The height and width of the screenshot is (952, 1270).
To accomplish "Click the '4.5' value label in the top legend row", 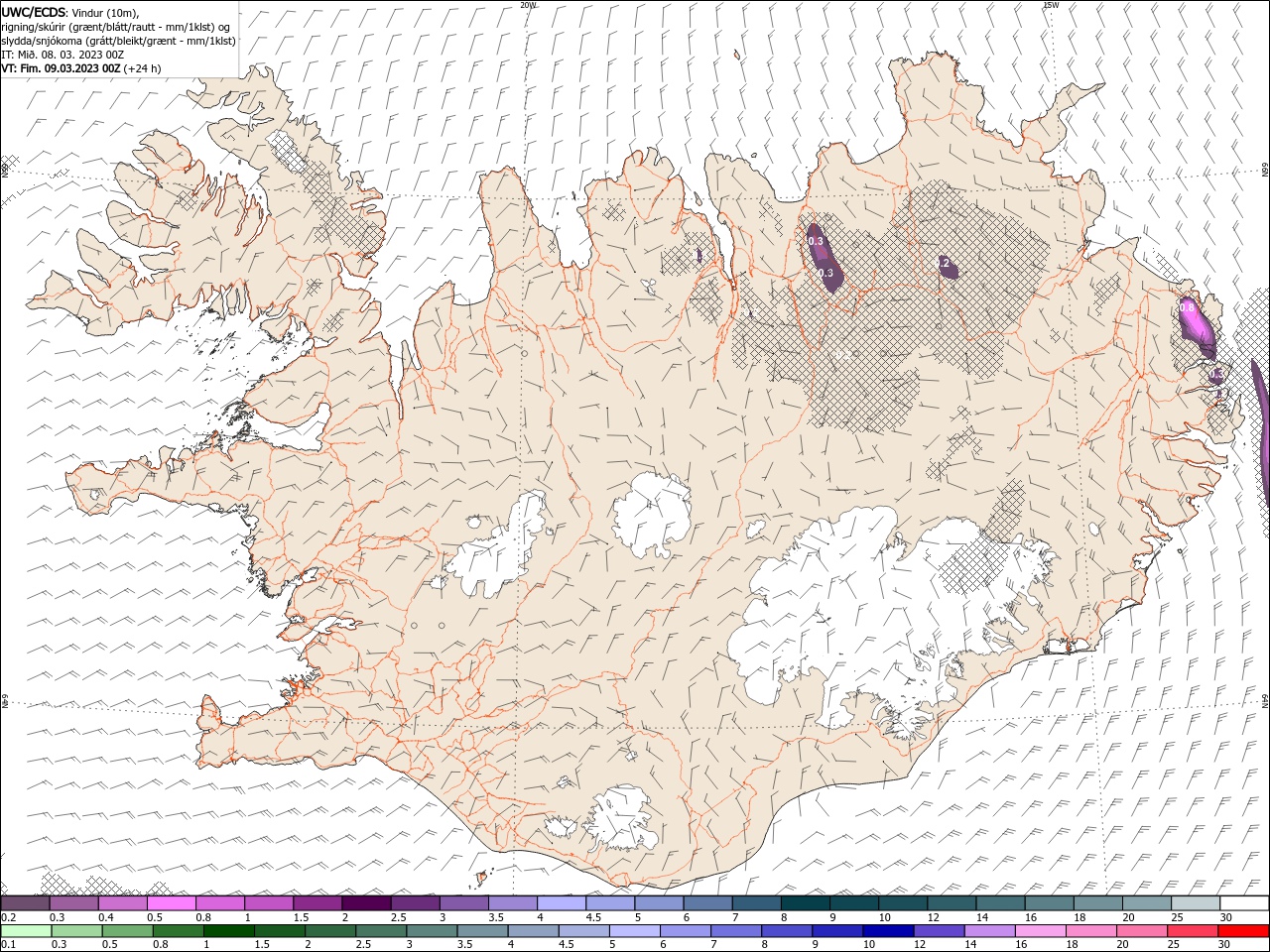I will tap(593, 917).
